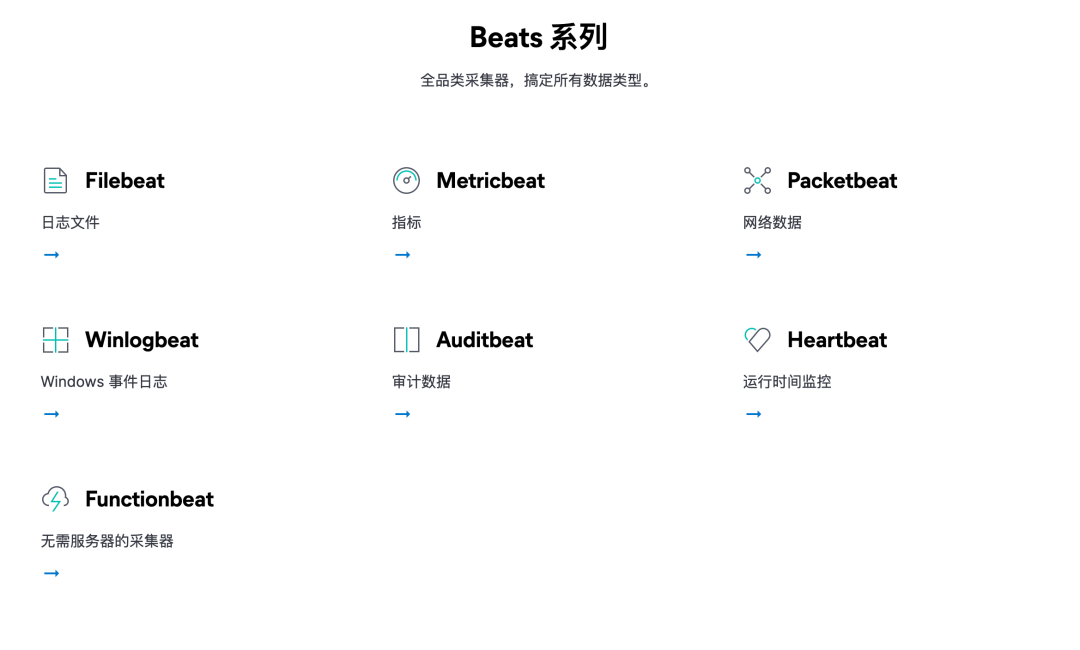
Task: Click the Auditbeat book icon
Action: (406, 340)
